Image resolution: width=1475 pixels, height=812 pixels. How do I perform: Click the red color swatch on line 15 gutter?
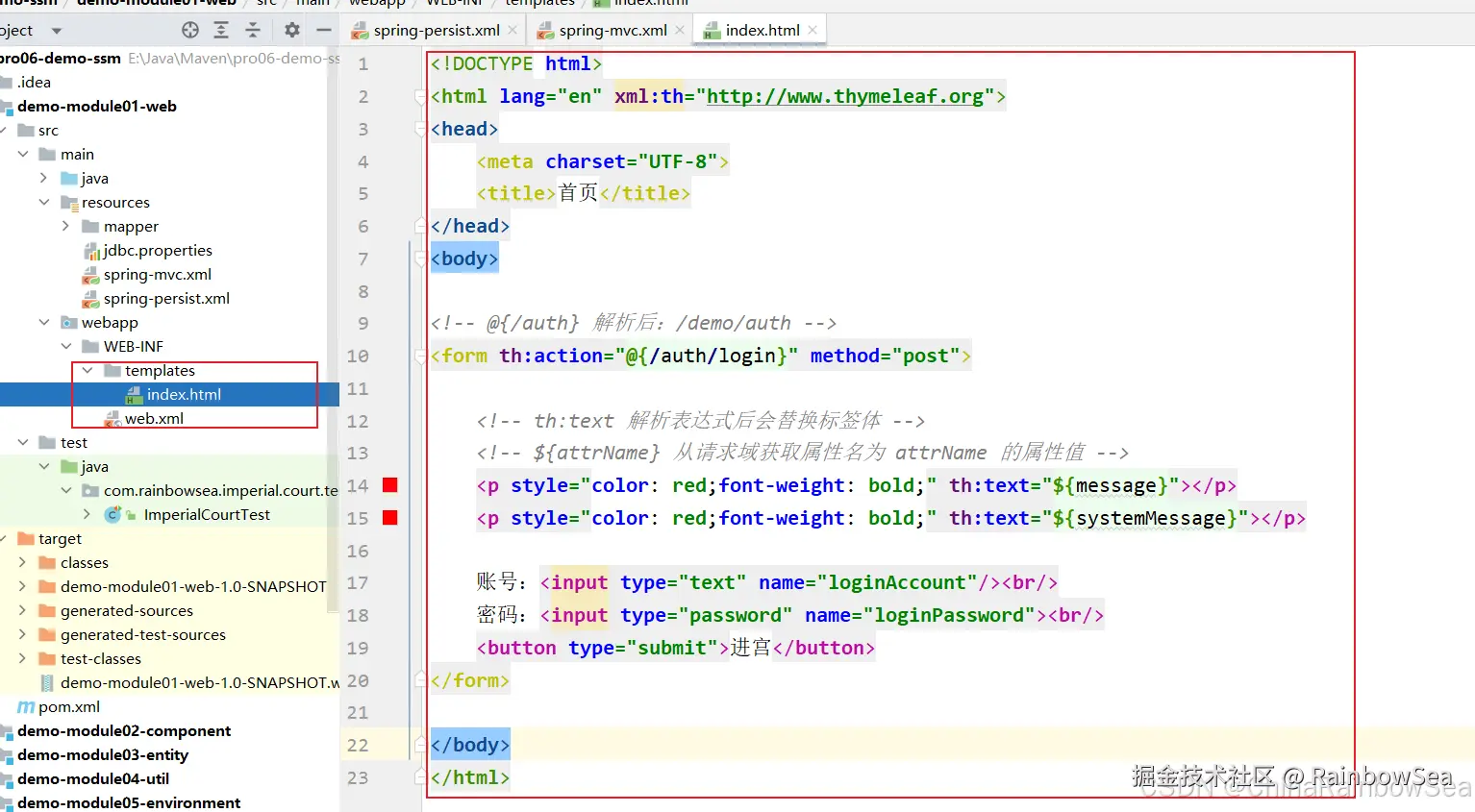pyautogui.click(x=389, y=518)
